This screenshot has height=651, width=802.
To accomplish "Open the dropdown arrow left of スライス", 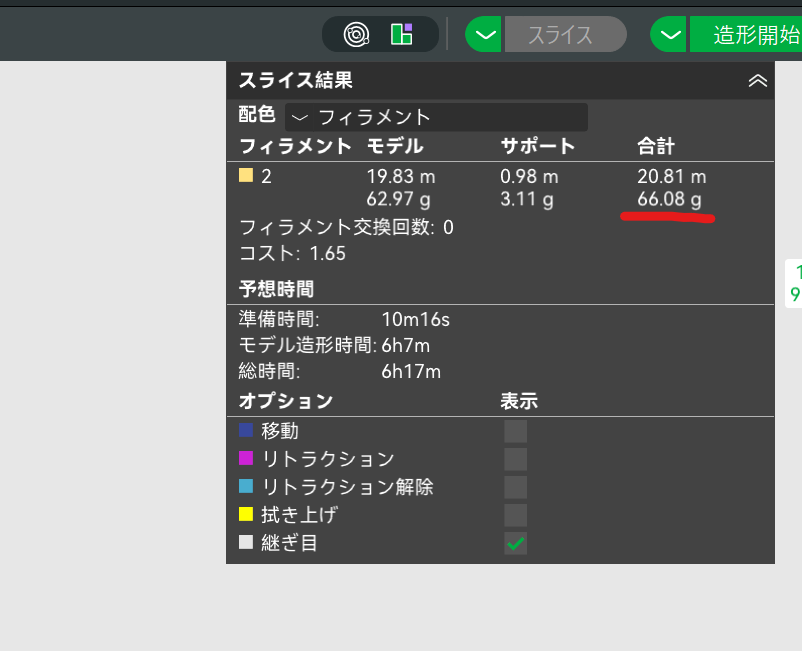I will pos(485,35).
